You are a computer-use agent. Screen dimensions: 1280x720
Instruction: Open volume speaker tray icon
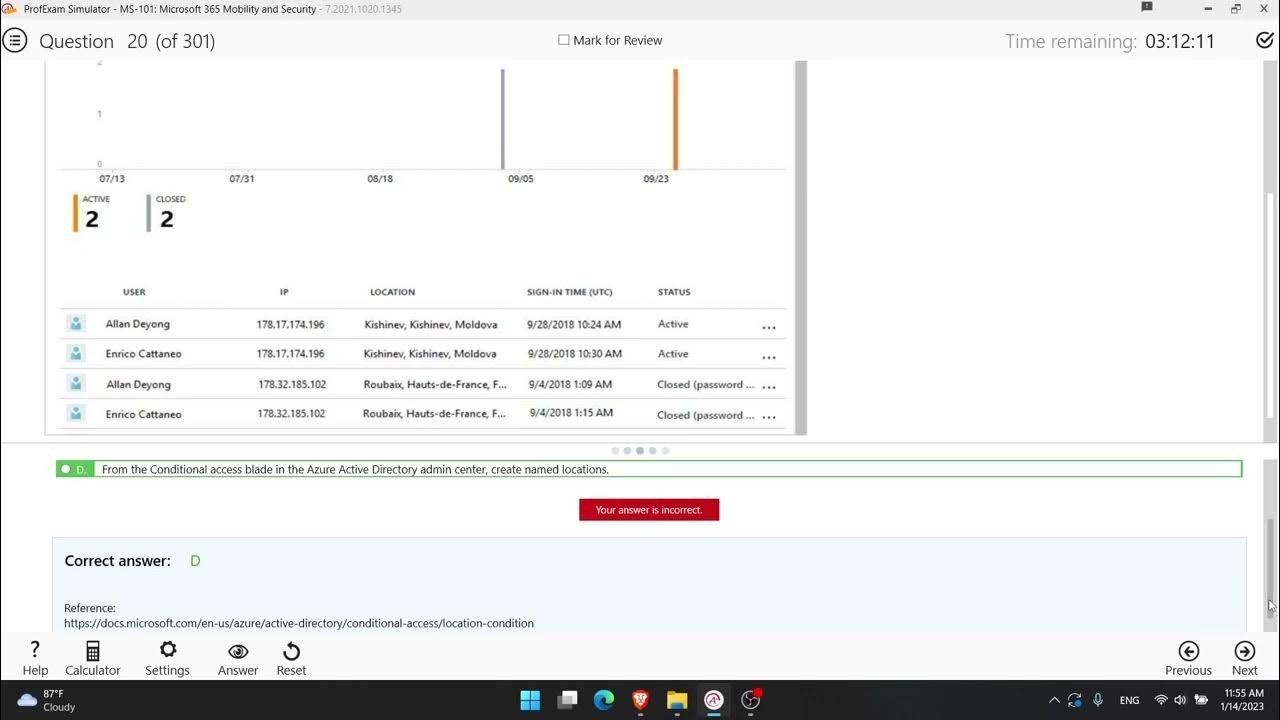1180,700
